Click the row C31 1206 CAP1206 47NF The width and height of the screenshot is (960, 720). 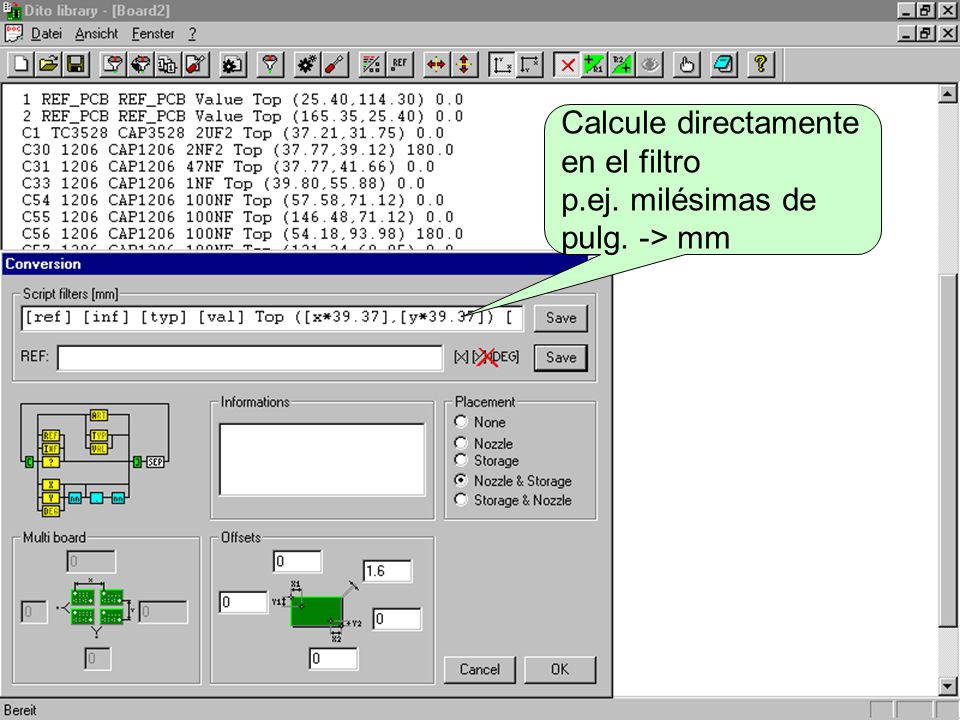[x=228, y=167]
